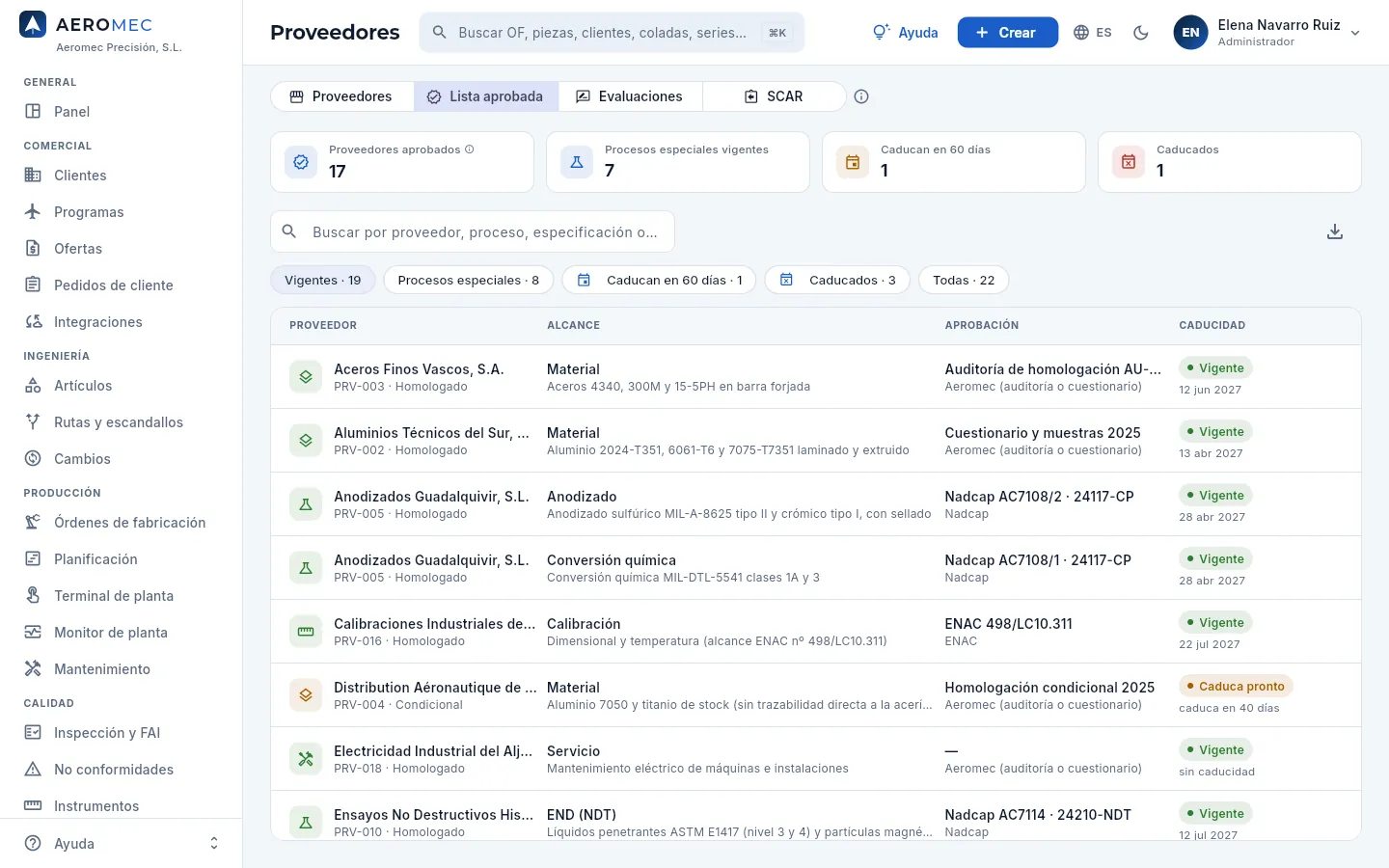1389x868 pixels.
Task: Switch to the Proveedores tab
Action: pyautogui.click(x=341, y=96)
